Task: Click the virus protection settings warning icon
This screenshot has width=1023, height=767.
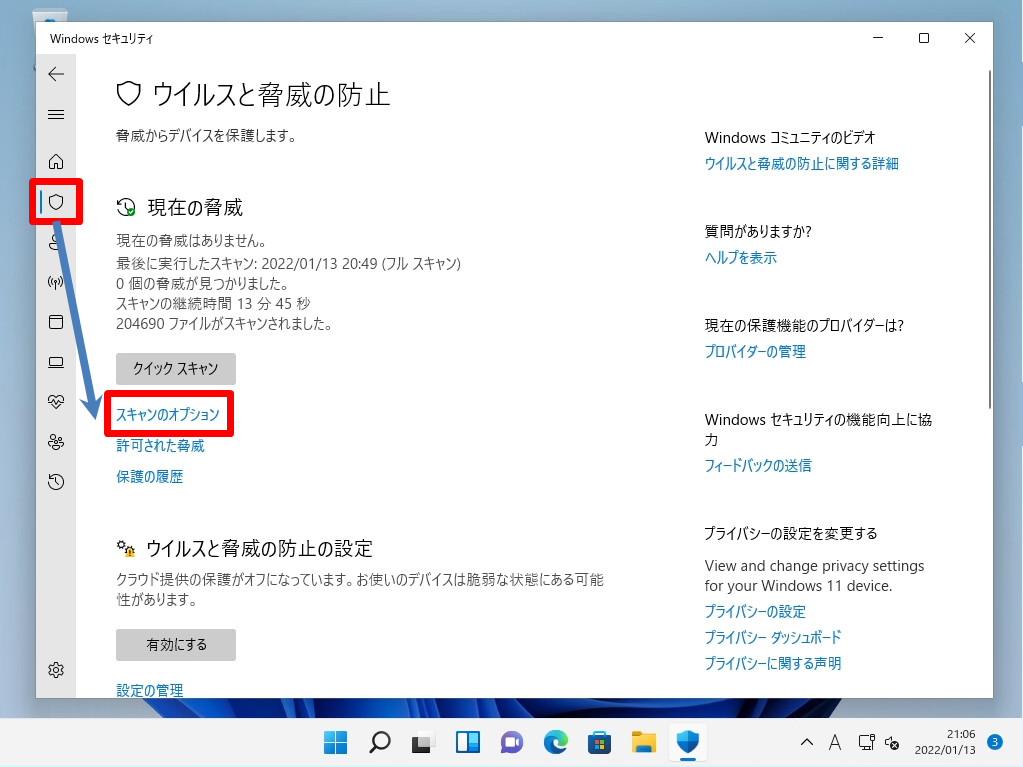Action: point(126,549)
